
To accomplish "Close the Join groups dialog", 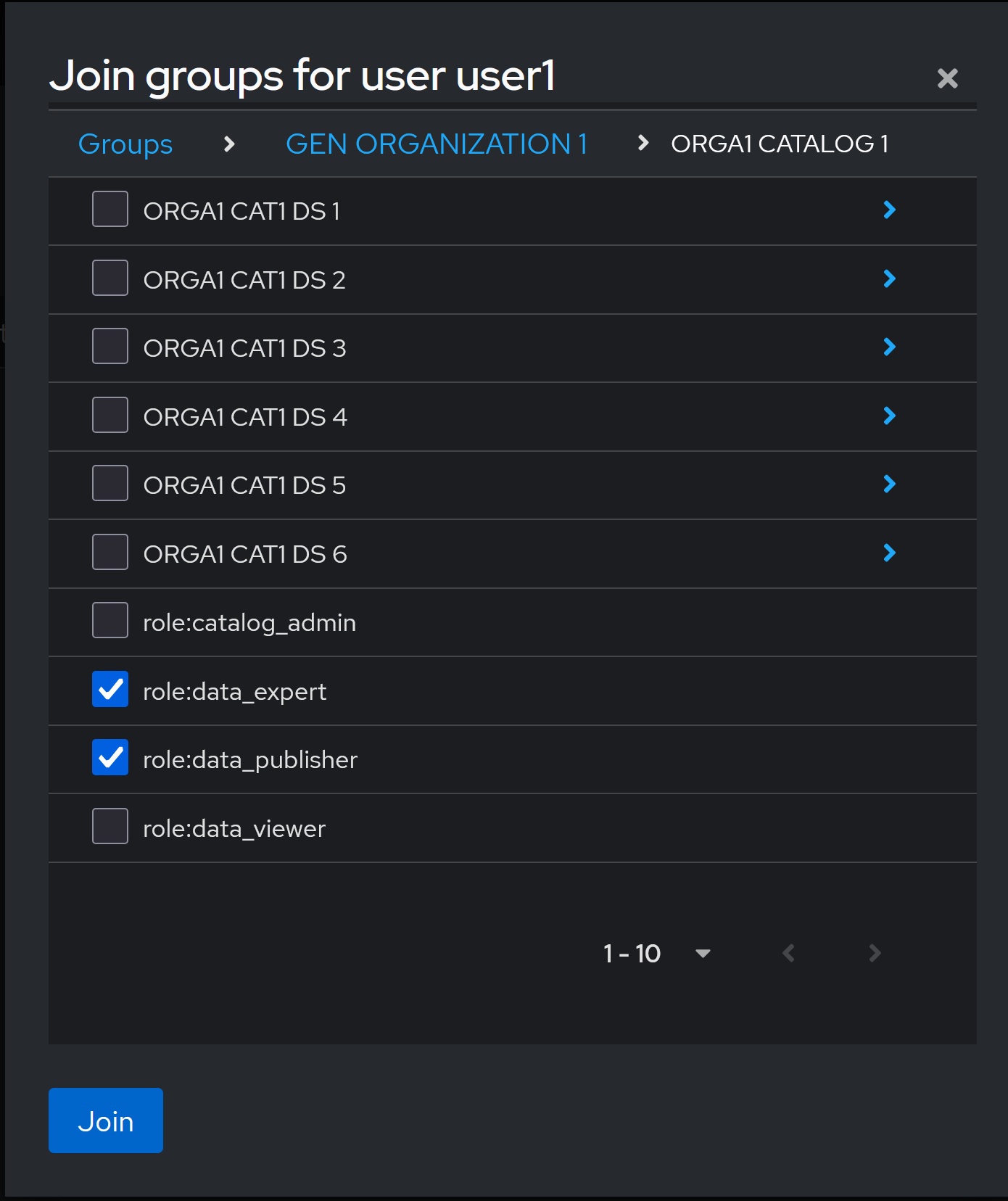I will 947,78.
